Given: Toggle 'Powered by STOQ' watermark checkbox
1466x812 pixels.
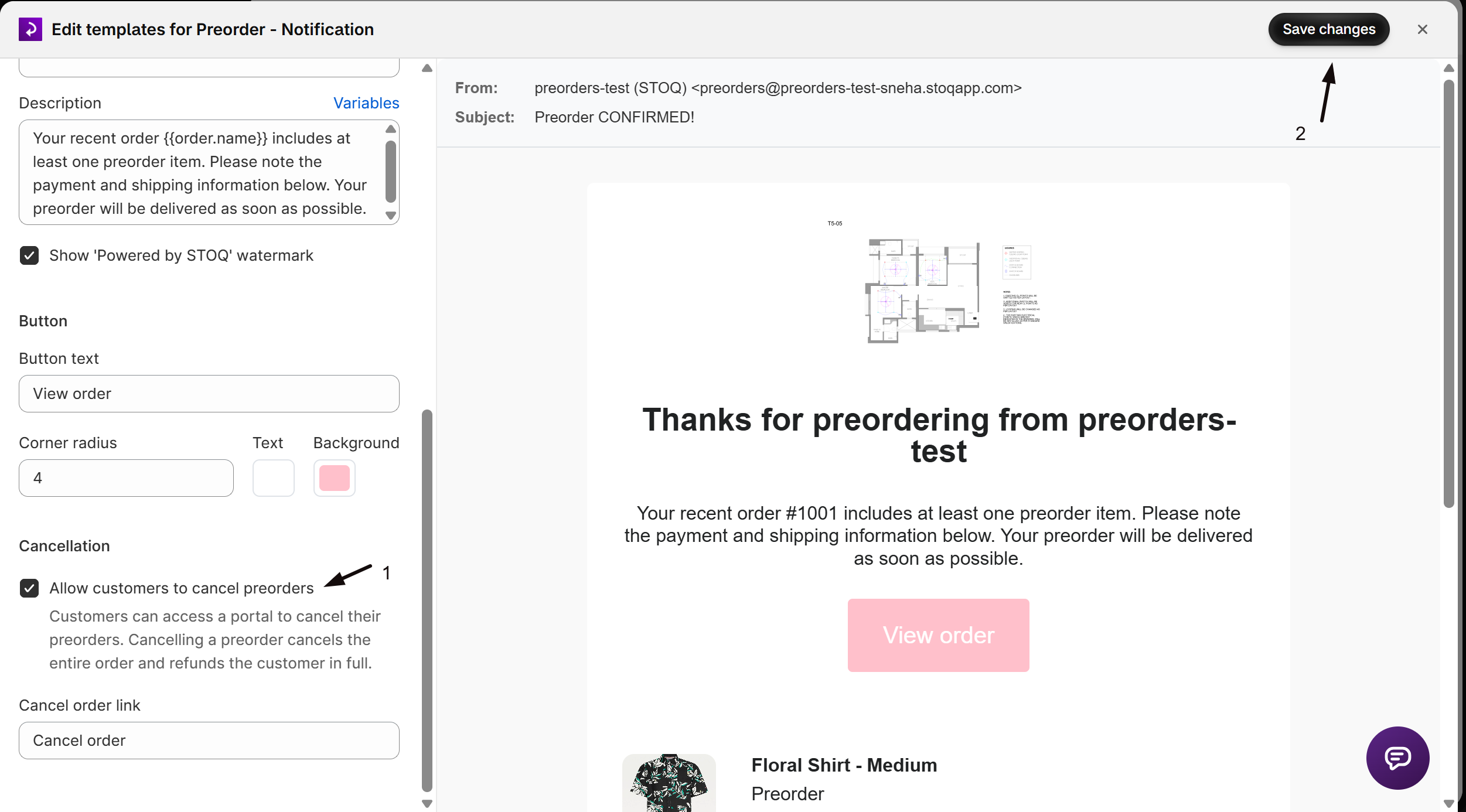Looking at the screenshot, I should [x=29, y=255].
